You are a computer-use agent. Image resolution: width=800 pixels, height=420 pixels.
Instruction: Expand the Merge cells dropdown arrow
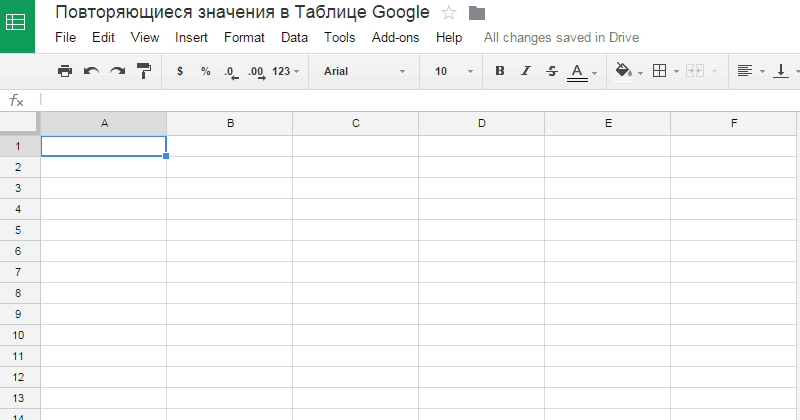coord(714,72)
